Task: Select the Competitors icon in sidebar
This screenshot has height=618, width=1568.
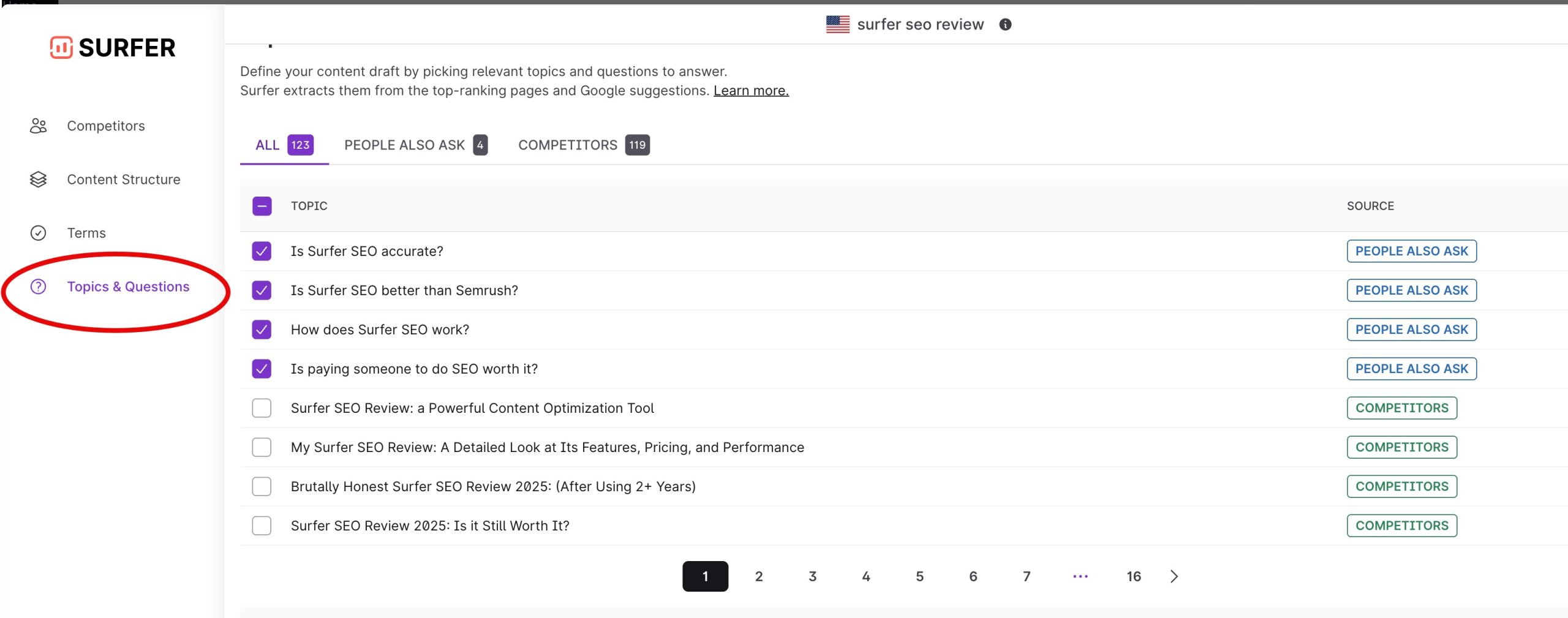Action: click(x=38, y=125)
